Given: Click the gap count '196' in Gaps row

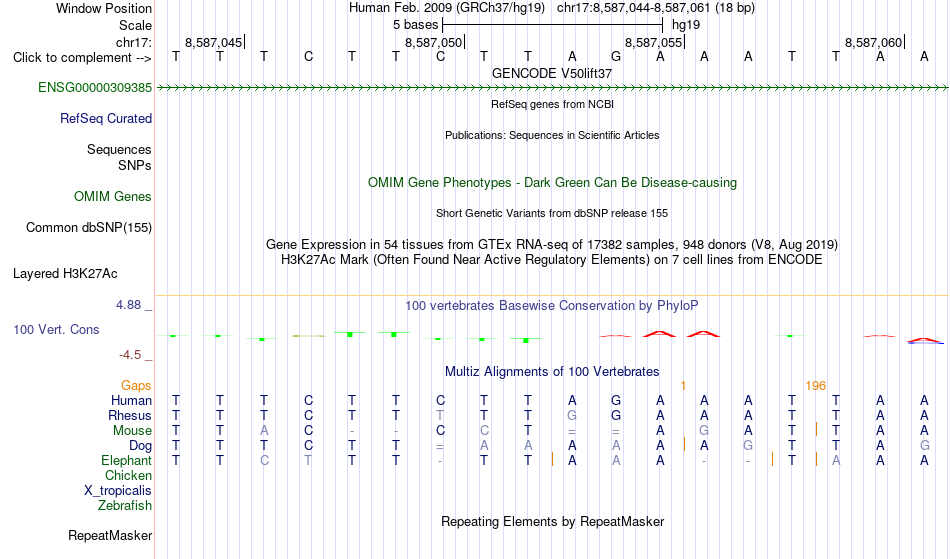Looking at the screenshot, I should [815, 386].
